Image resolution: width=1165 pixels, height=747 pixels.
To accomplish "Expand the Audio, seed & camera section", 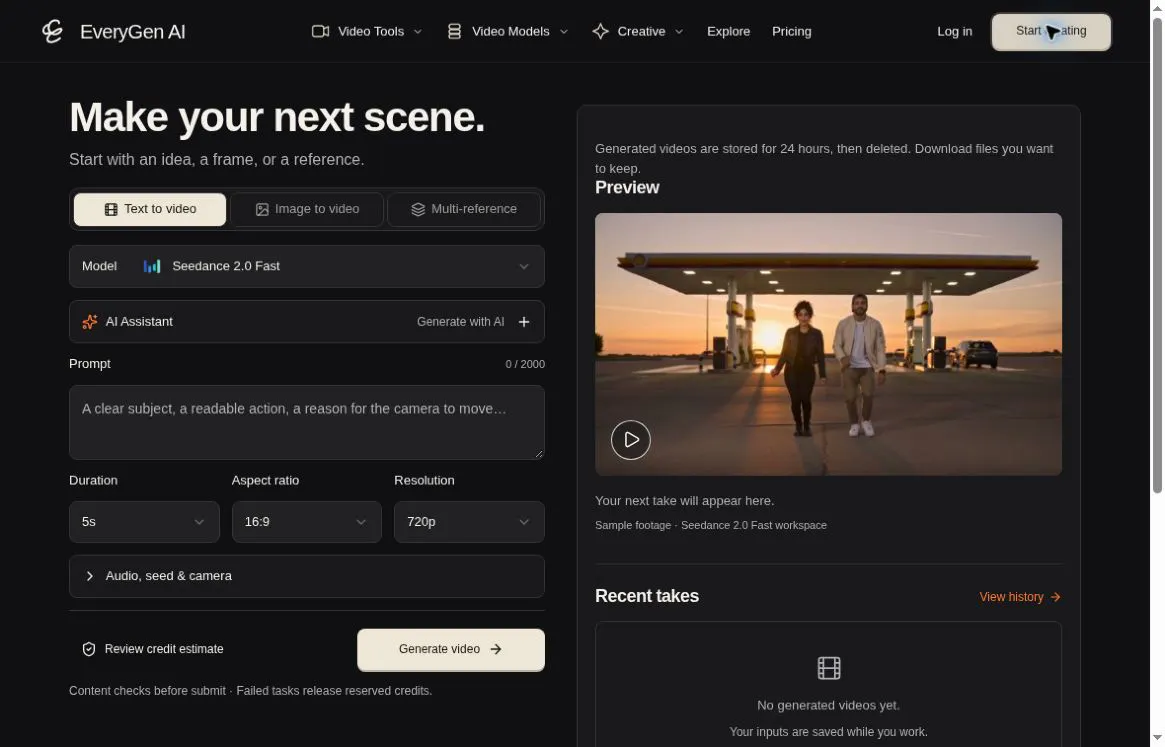I will (x=307, y=576).
